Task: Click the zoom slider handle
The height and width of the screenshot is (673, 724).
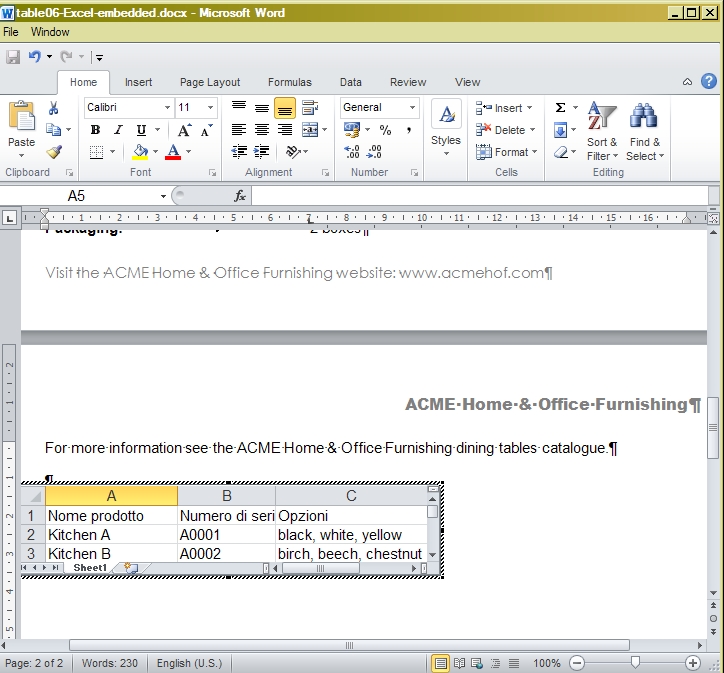Action: (635, 663)
